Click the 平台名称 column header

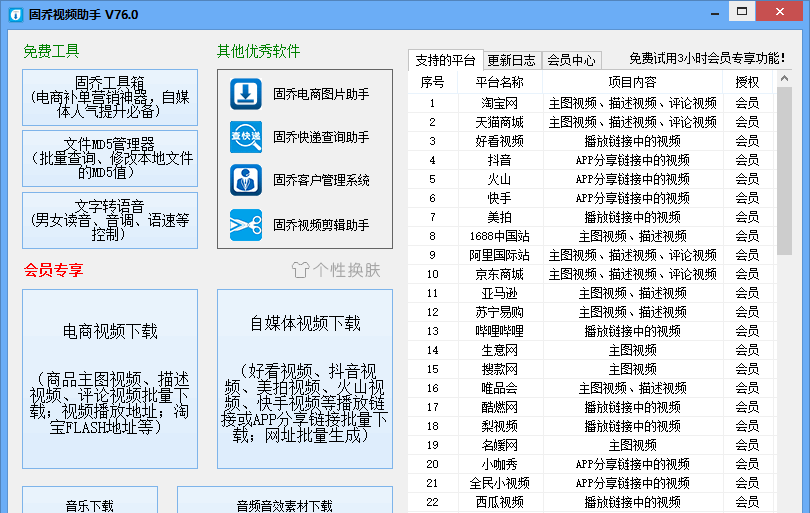tap(499, 82)
